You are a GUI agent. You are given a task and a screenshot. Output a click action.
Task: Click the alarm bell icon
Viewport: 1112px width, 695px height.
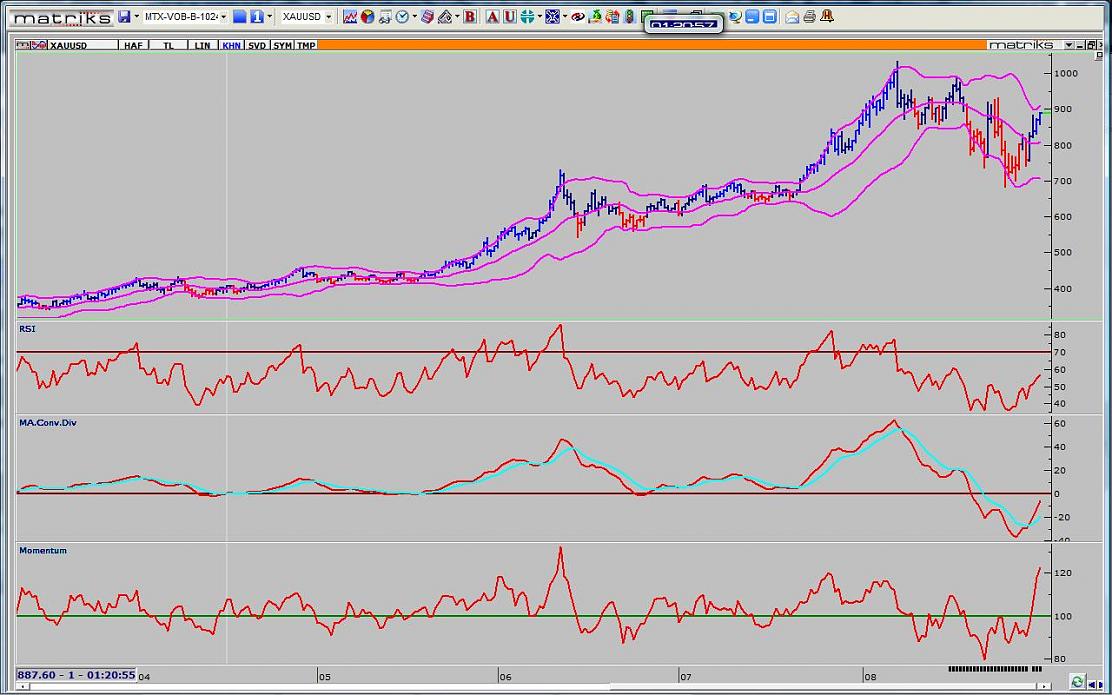pos(827,17)
